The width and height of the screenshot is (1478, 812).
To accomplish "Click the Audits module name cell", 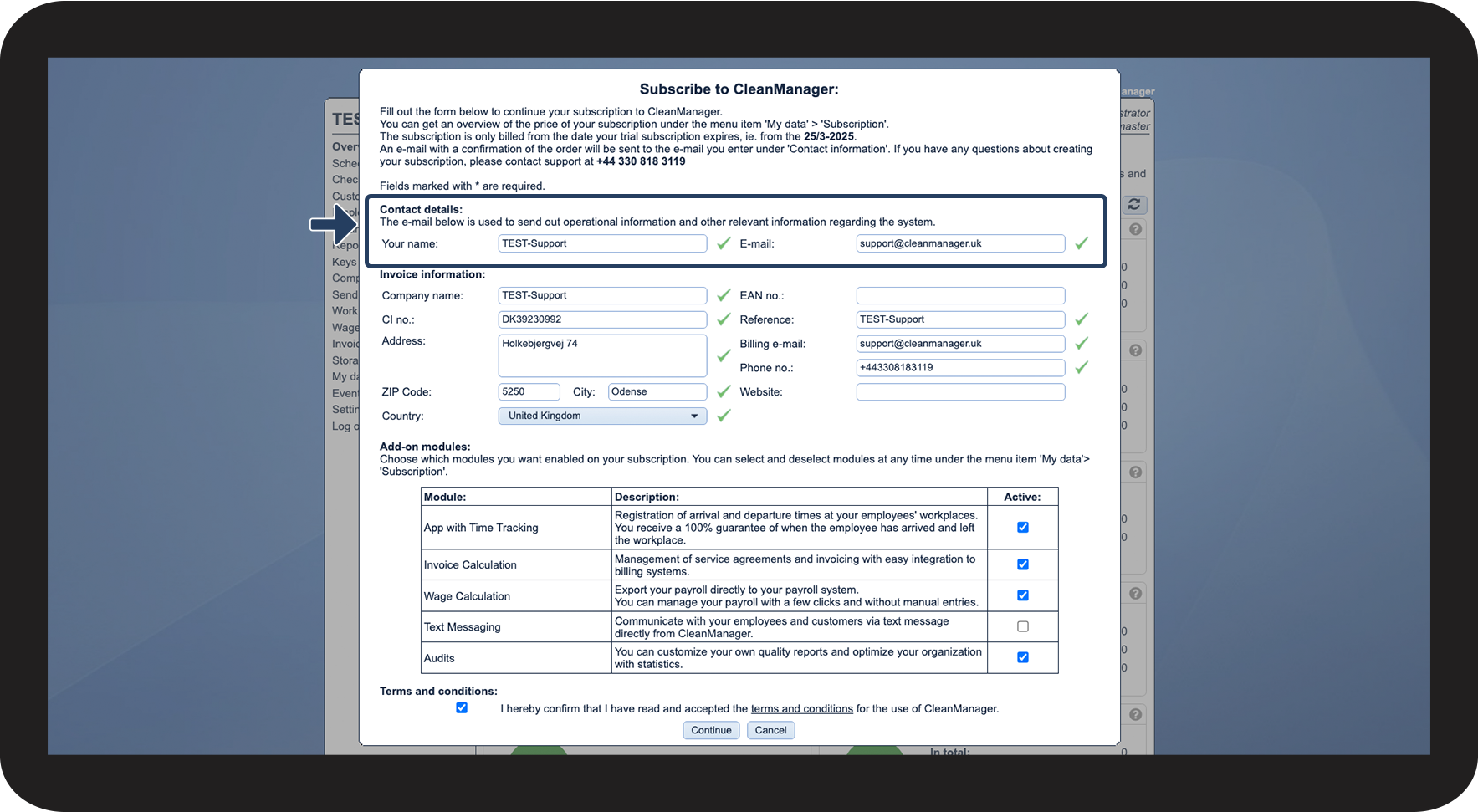I will [516, 658].
